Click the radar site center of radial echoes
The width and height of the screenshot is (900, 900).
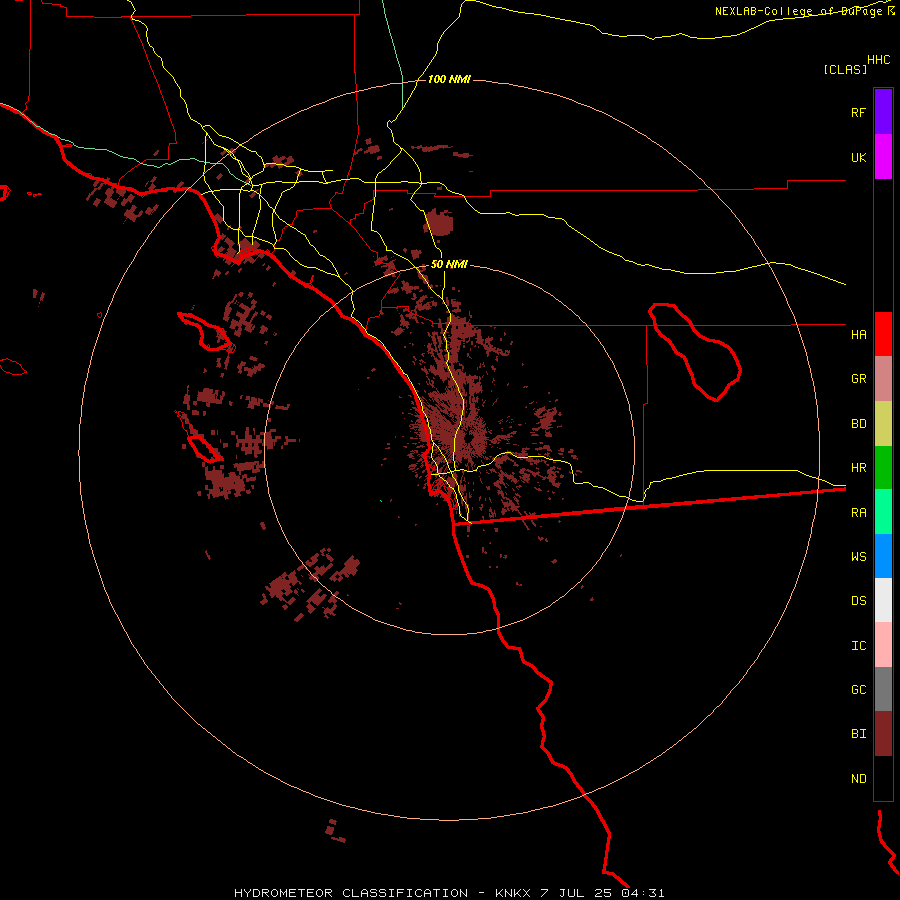click(470, 439)
